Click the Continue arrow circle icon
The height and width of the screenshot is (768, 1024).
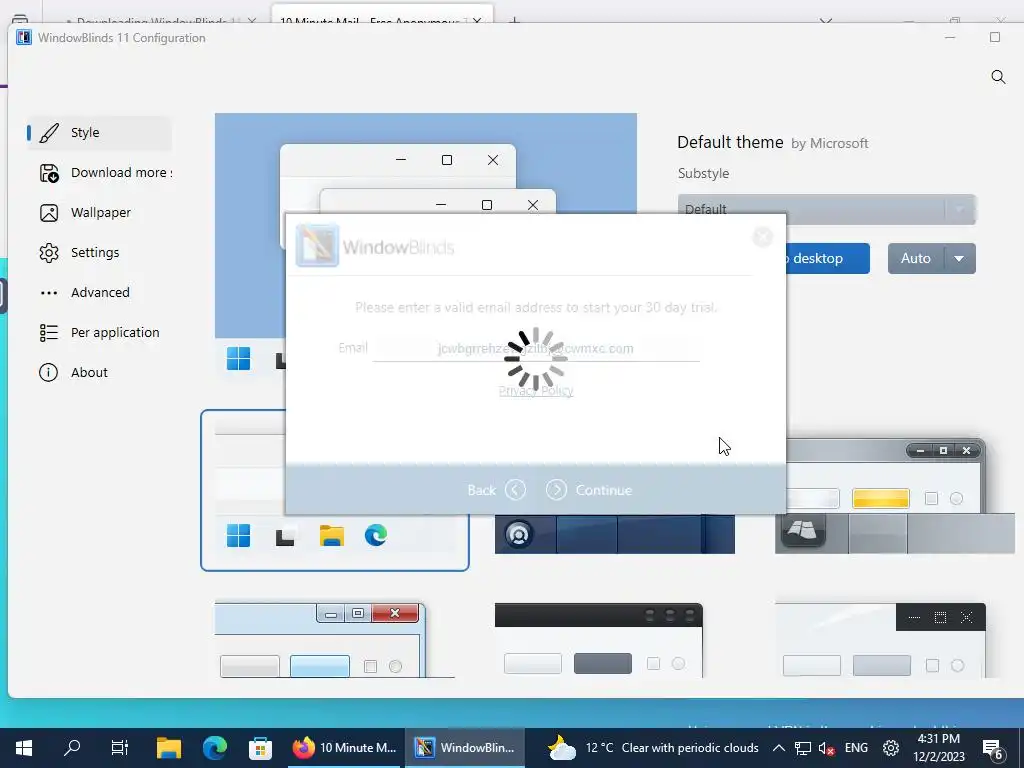(x=556, y=490)
